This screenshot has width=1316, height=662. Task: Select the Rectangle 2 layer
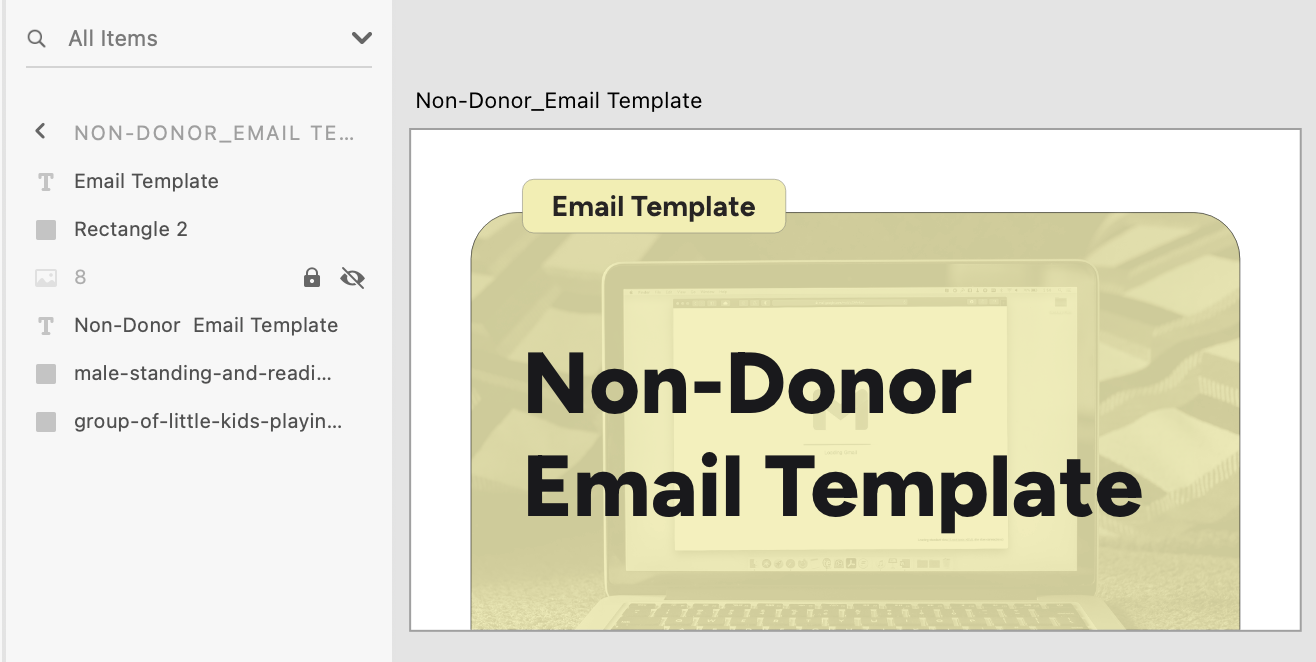tap(130, 229)
